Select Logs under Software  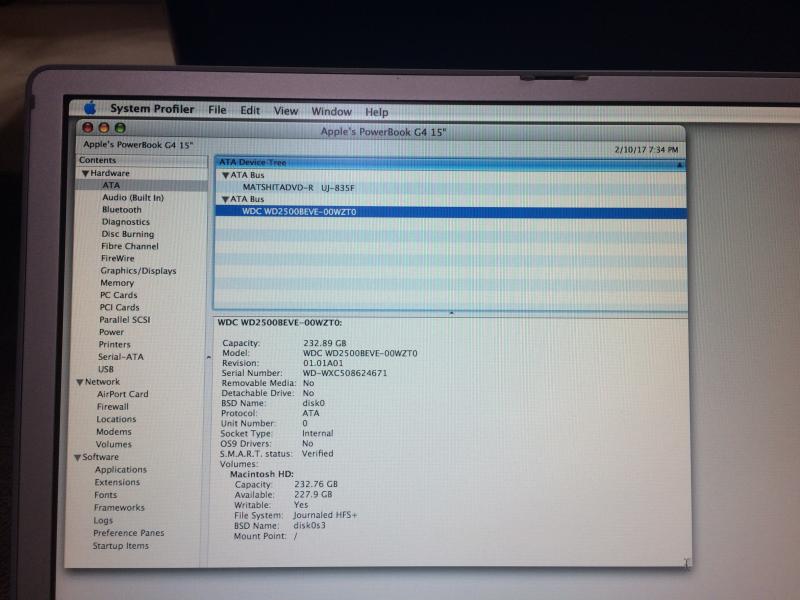(x=103, y=520)
